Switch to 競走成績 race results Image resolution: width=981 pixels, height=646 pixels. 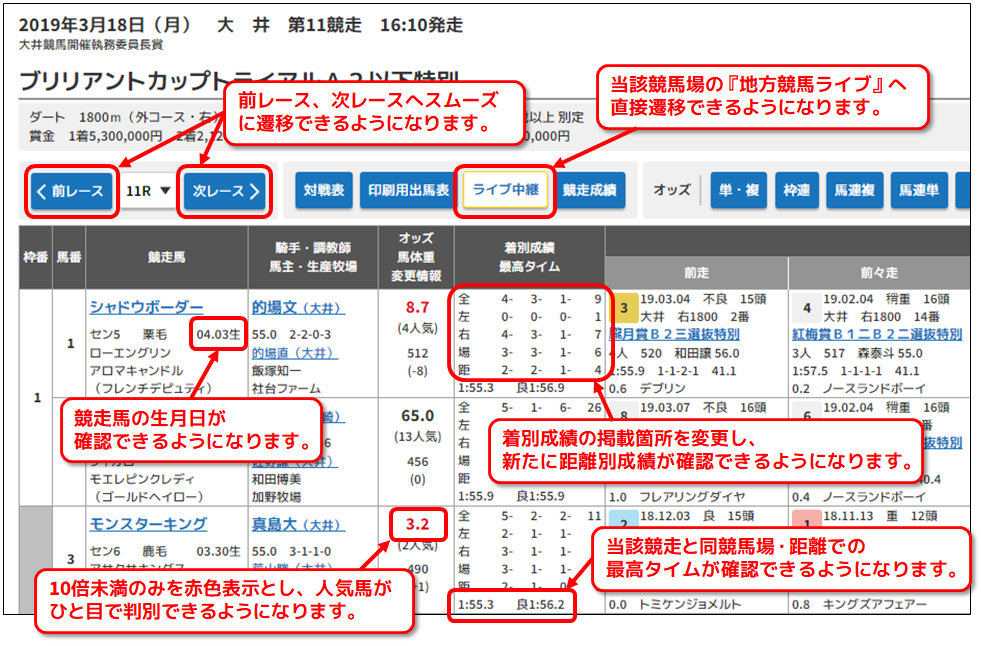(590, 189)
